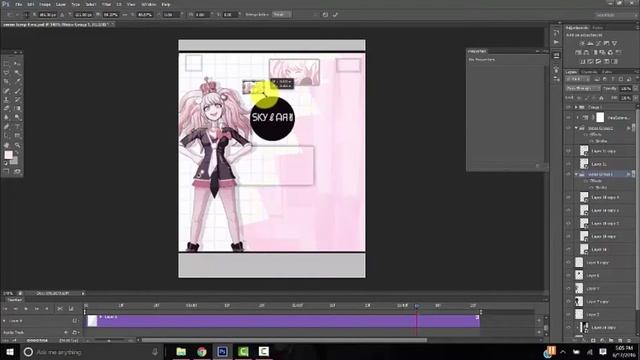Screen dimensions: 640x360
Task: Select the Eyedropper tool
Action: pos(18,82)
